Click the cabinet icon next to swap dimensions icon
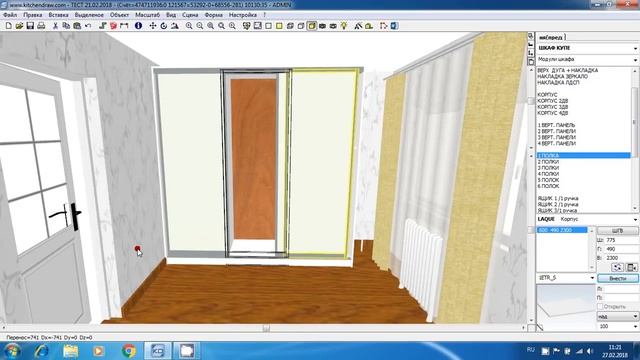 tap(631, 267)
